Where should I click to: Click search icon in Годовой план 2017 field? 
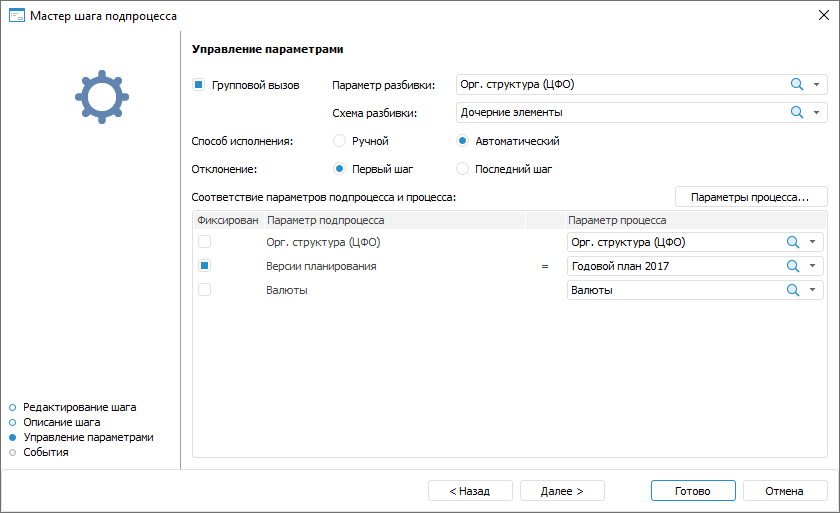point(793,266)
